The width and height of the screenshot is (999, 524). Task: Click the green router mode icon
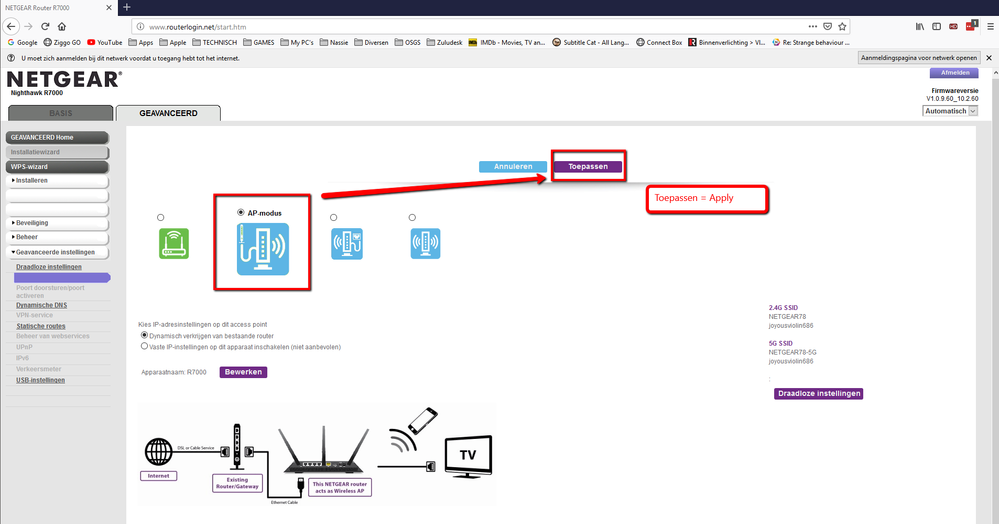(x=174, y=244)
